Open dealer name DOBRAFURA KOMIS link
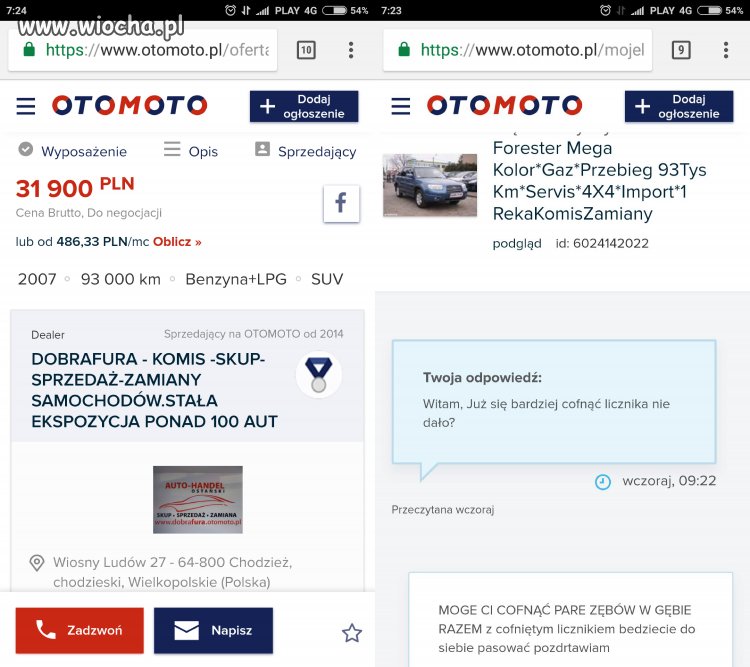The image size is (750, 667). (154, 390)
